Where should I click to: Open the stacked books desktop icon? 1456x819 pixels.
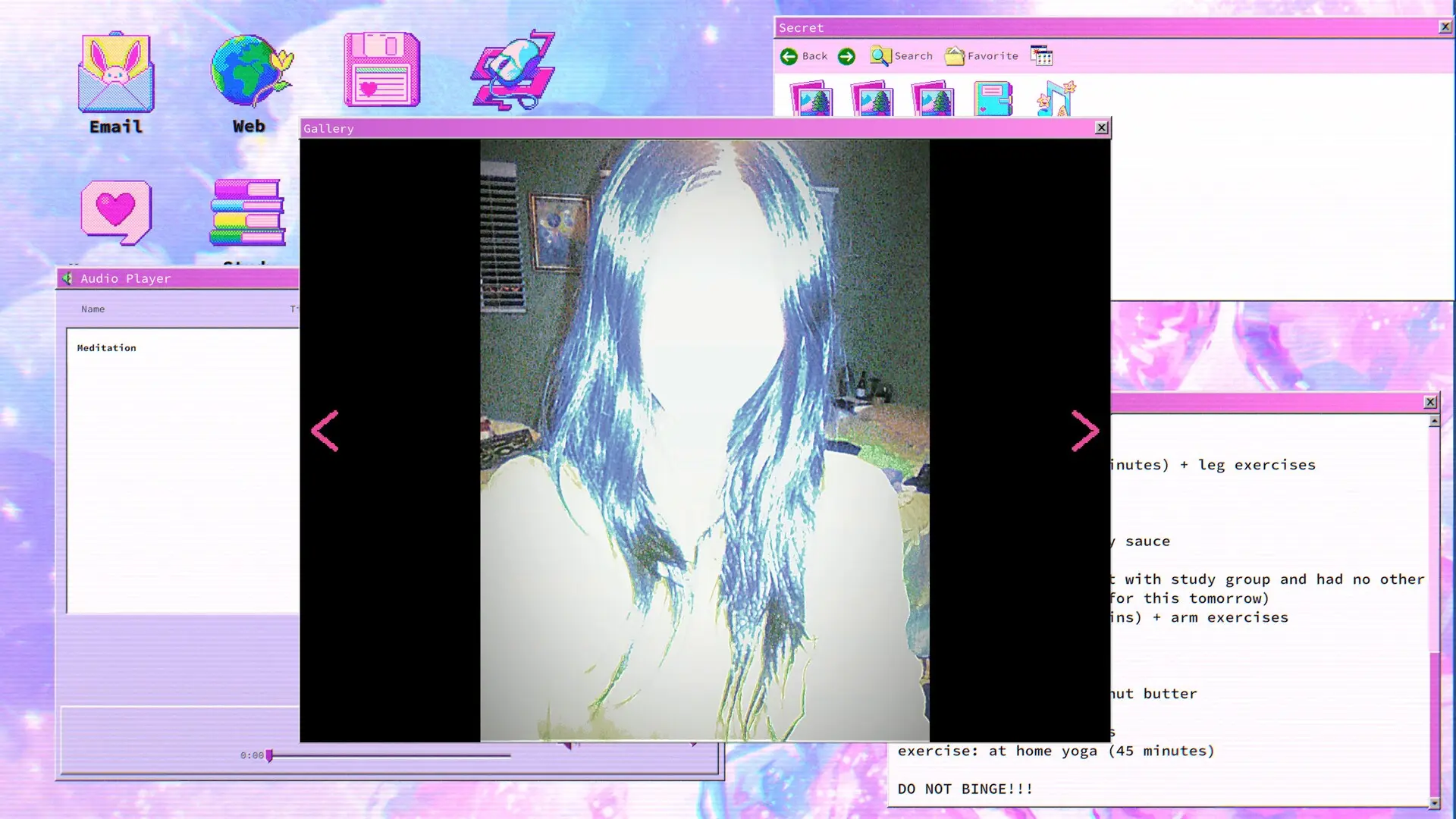pyautogui.click(x=247, y=212)
